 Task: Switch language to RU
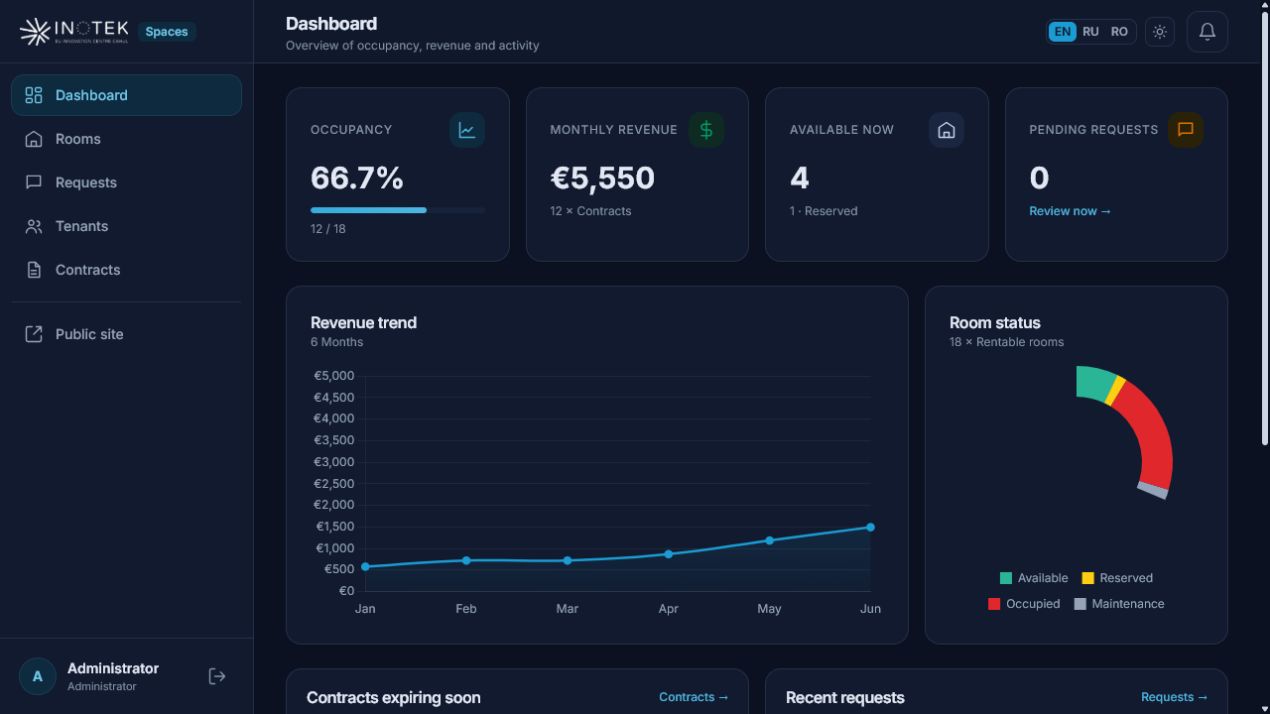coord(1091,32)
